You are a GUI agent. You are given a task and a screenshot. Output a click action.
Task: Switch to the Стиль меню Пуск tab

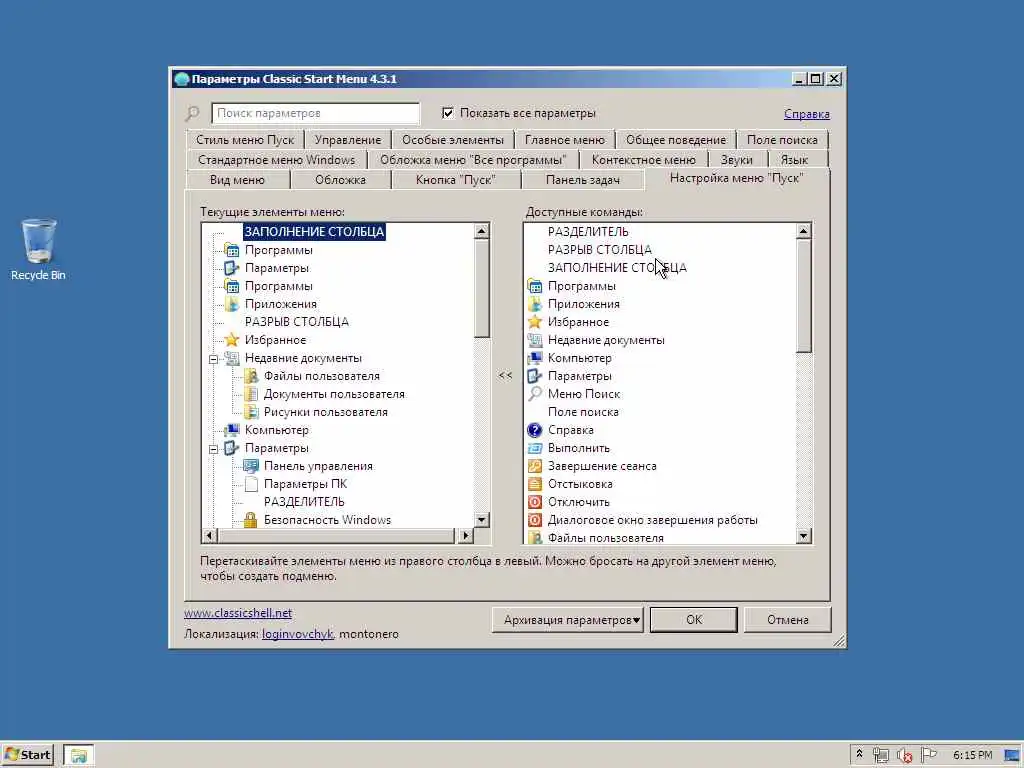(x=245, y=140)
